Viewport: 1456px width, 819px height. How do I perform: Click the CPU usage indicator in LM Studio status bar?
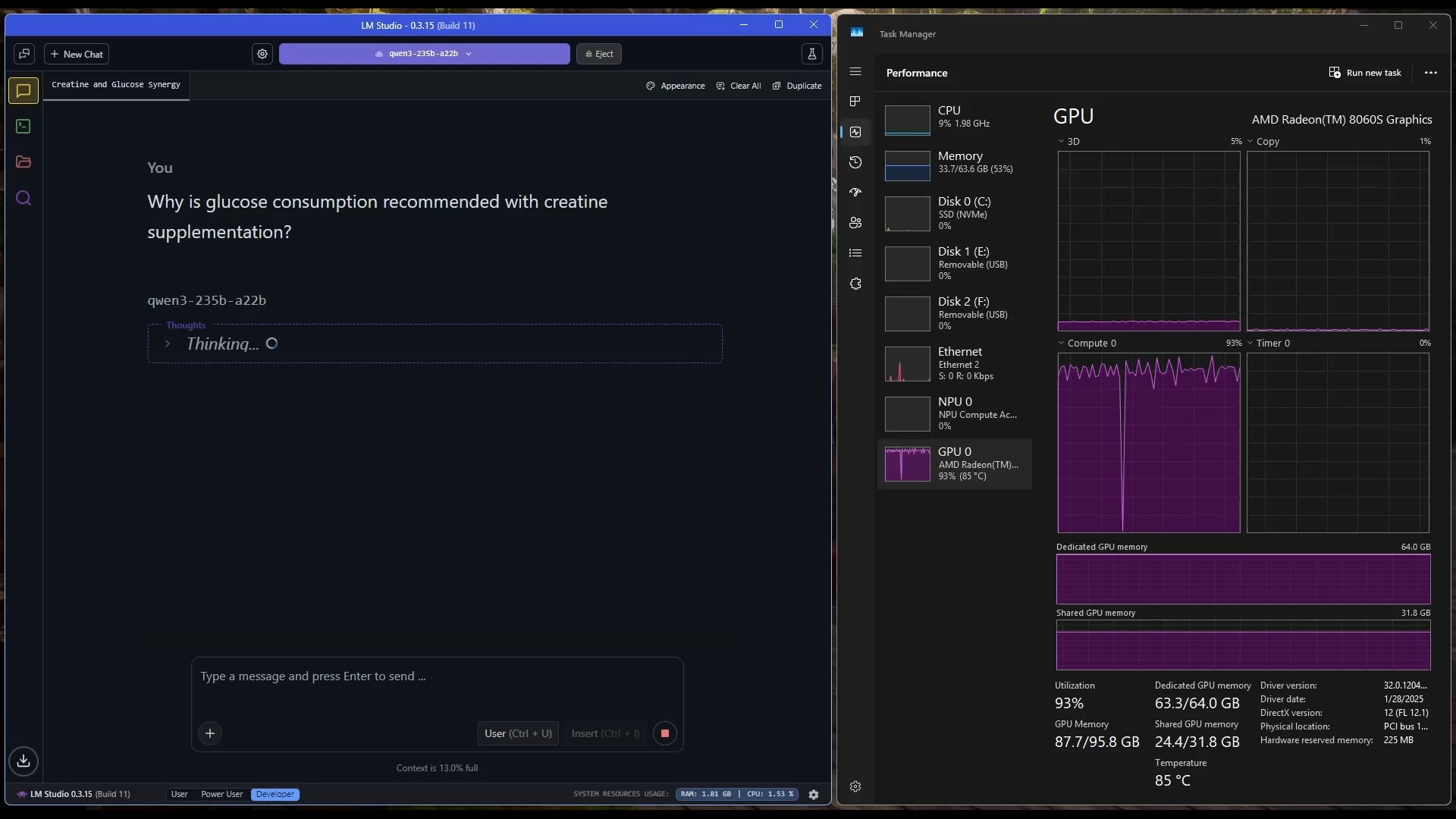click(x=770, y=795)
